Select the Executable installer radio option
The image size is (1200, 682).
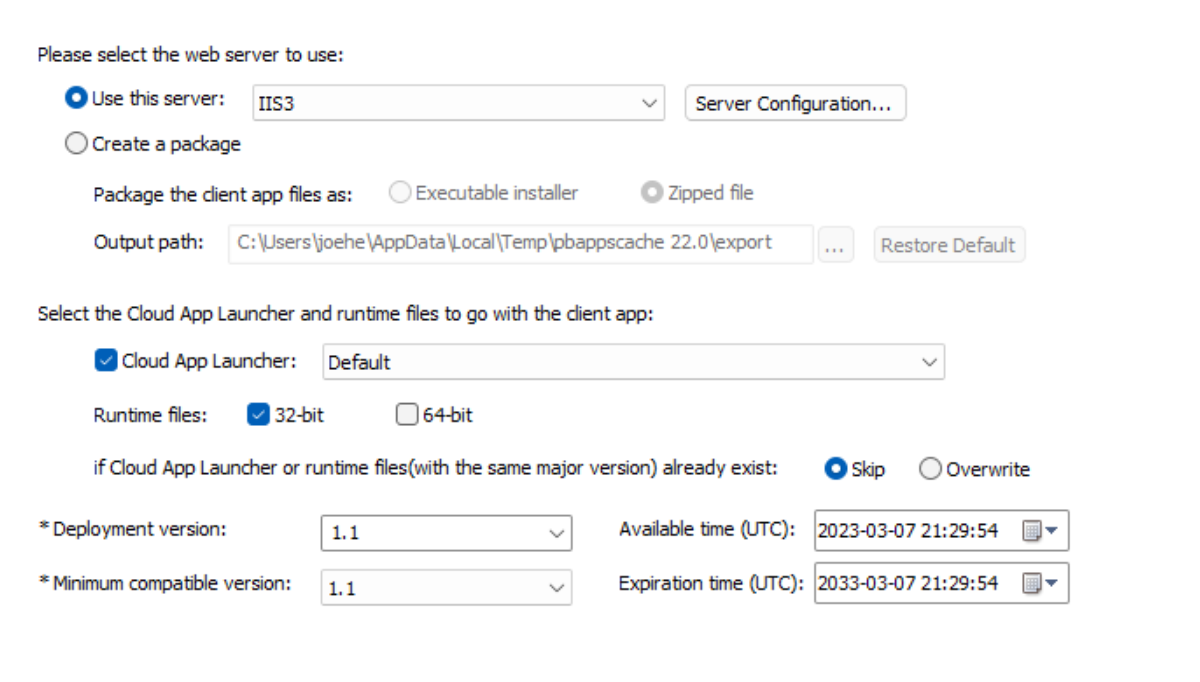(x=400, y=193)
